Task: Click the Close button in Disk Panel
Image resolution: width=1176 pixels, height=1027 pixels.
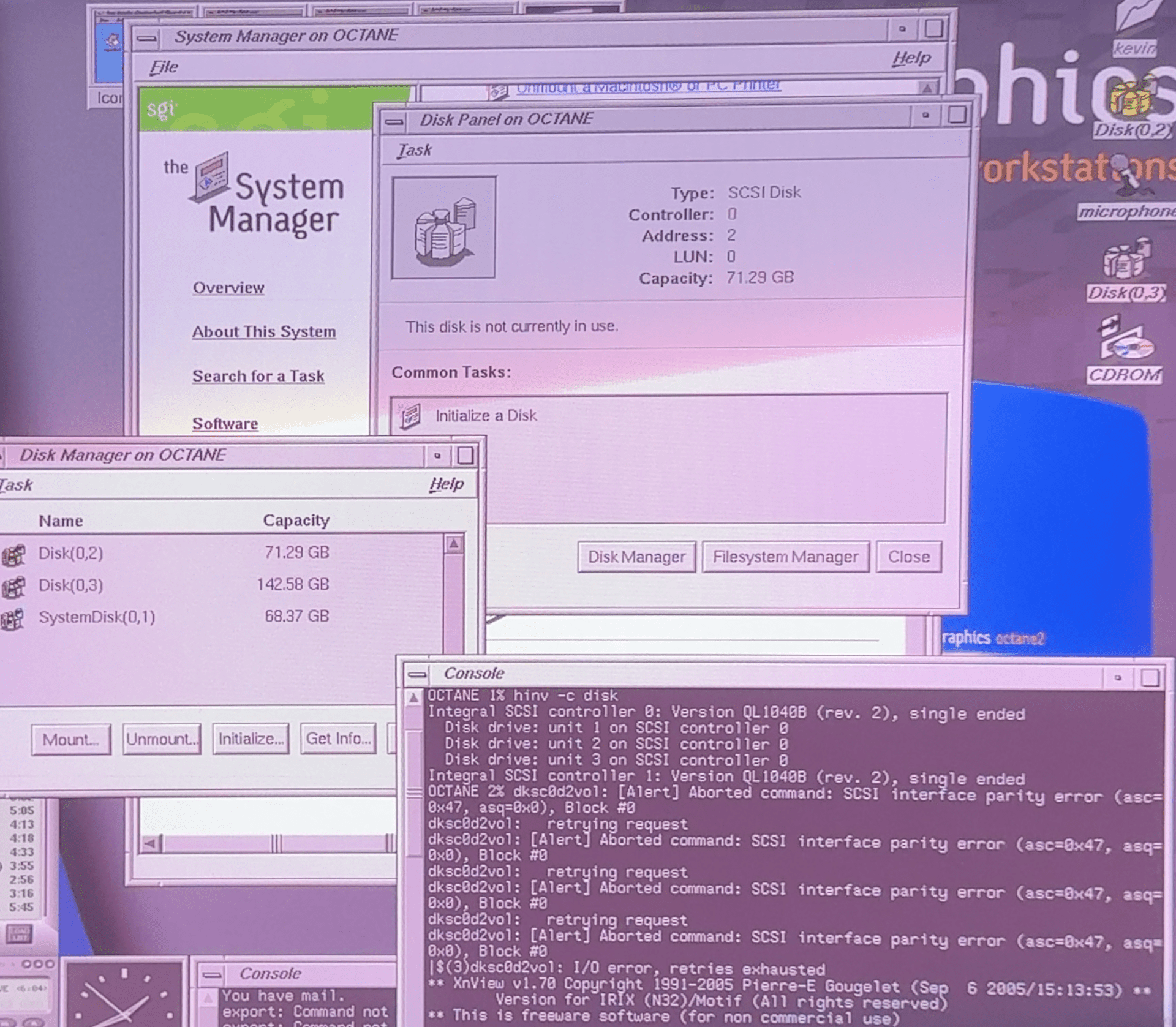Action: click(x=909, y=557)
